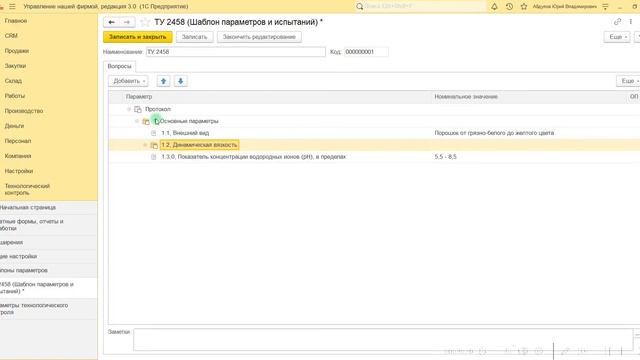Open Настройки section
This screenshot has height=360, width=640.
coord(19,171)
